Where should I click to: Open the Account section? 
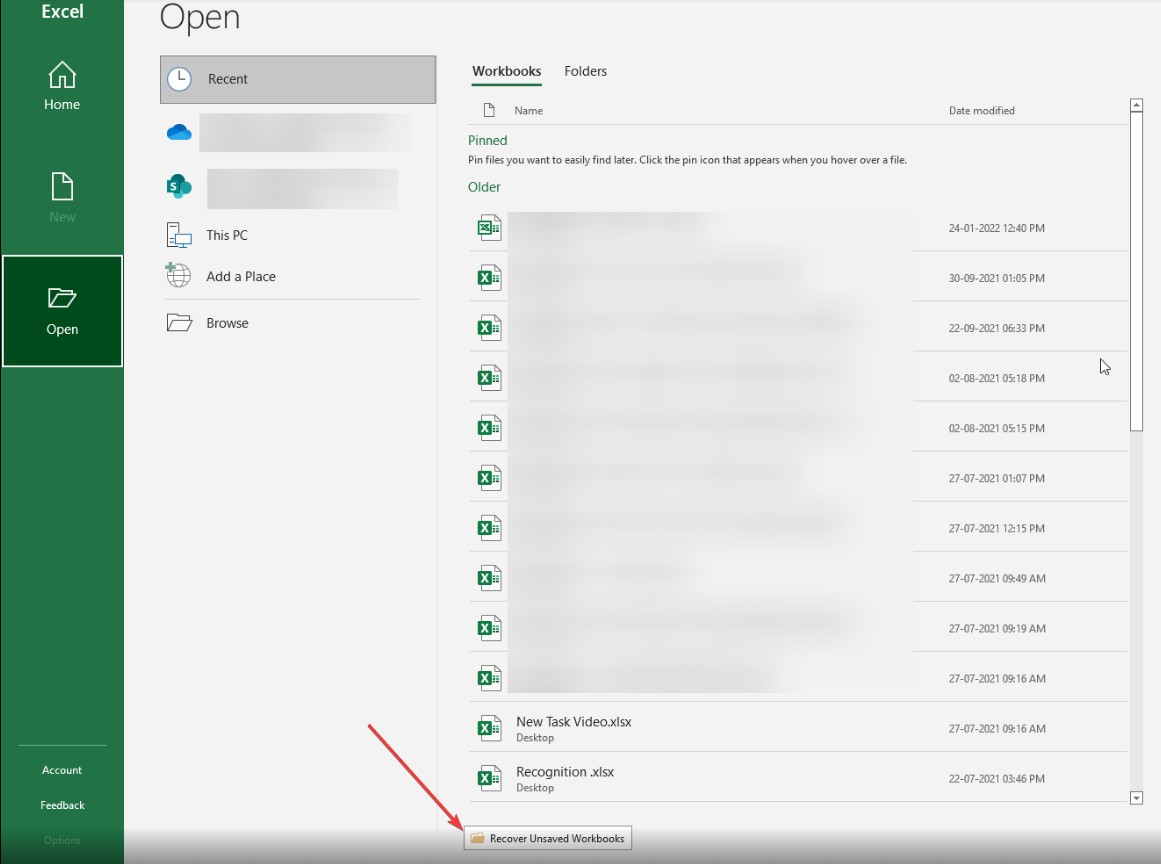point(61,769)
